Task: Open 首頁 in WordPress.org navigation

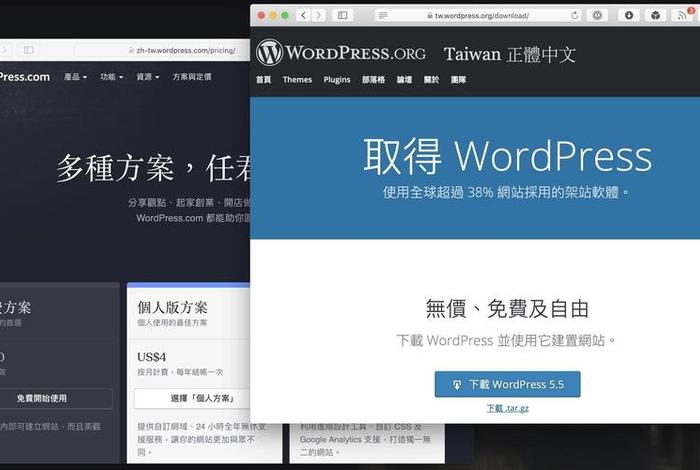Action: point(263,79)
